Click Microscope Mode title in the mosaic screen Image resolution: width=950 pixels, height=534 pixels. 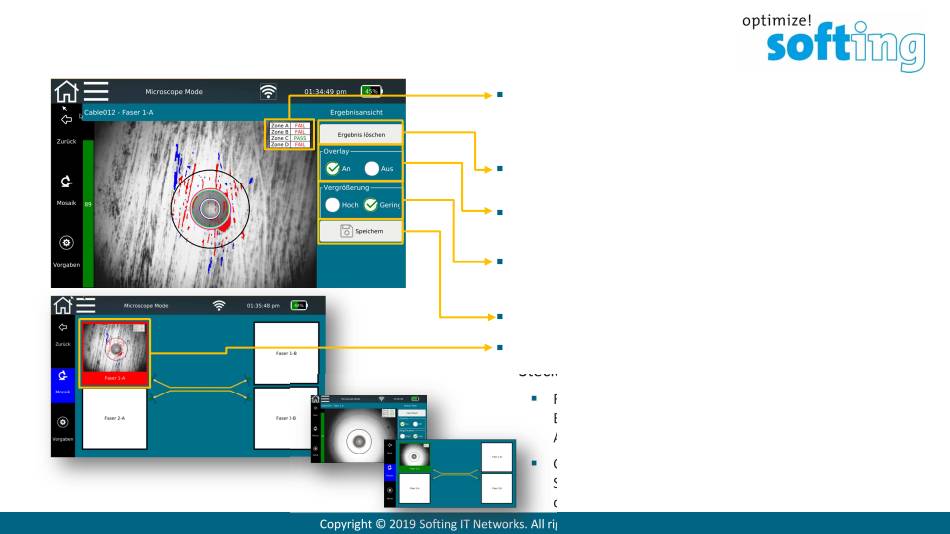(146, 305)
